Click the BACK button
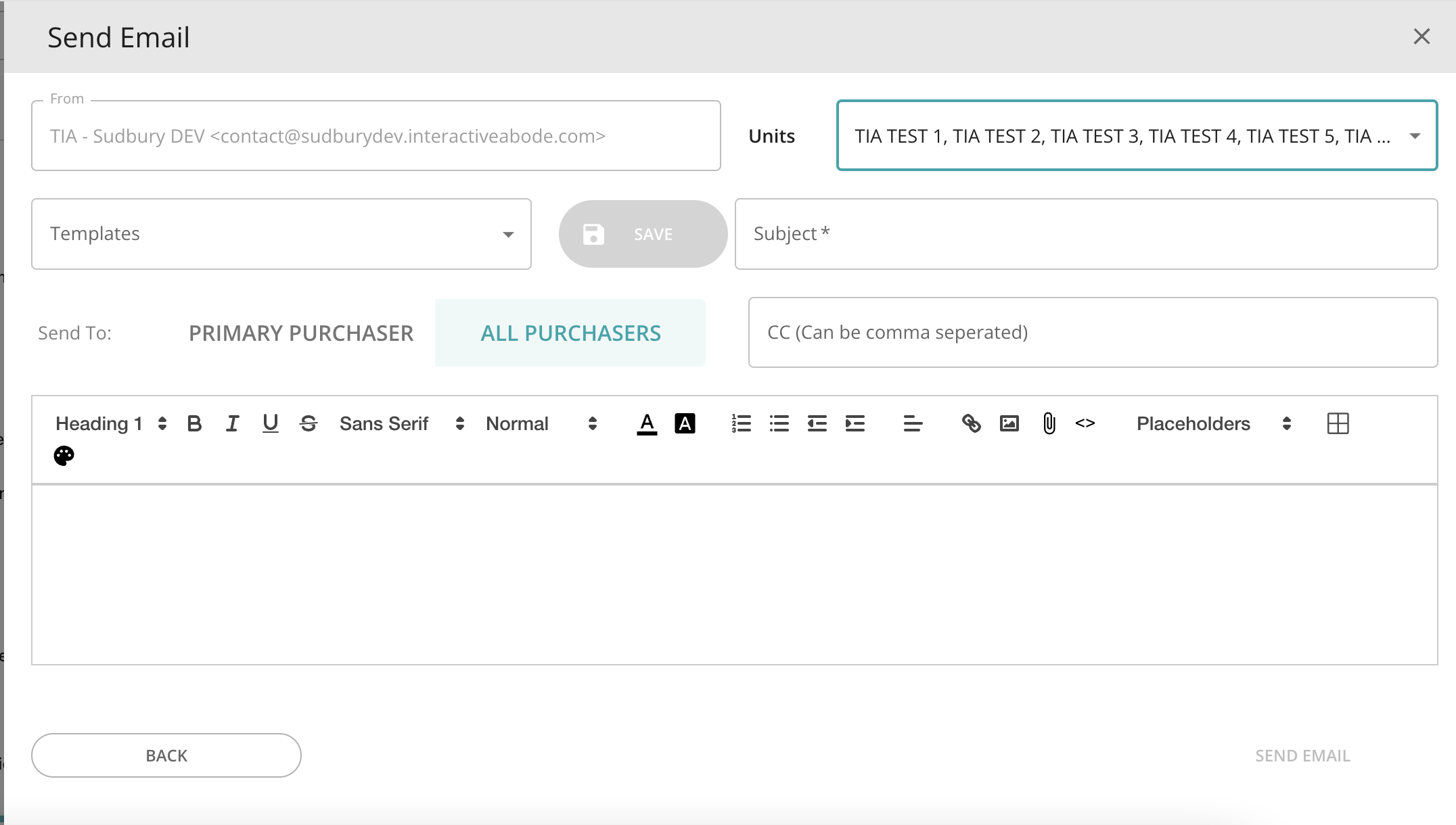Viewport: 1456px width, 825px height. [x=166, y=755]
